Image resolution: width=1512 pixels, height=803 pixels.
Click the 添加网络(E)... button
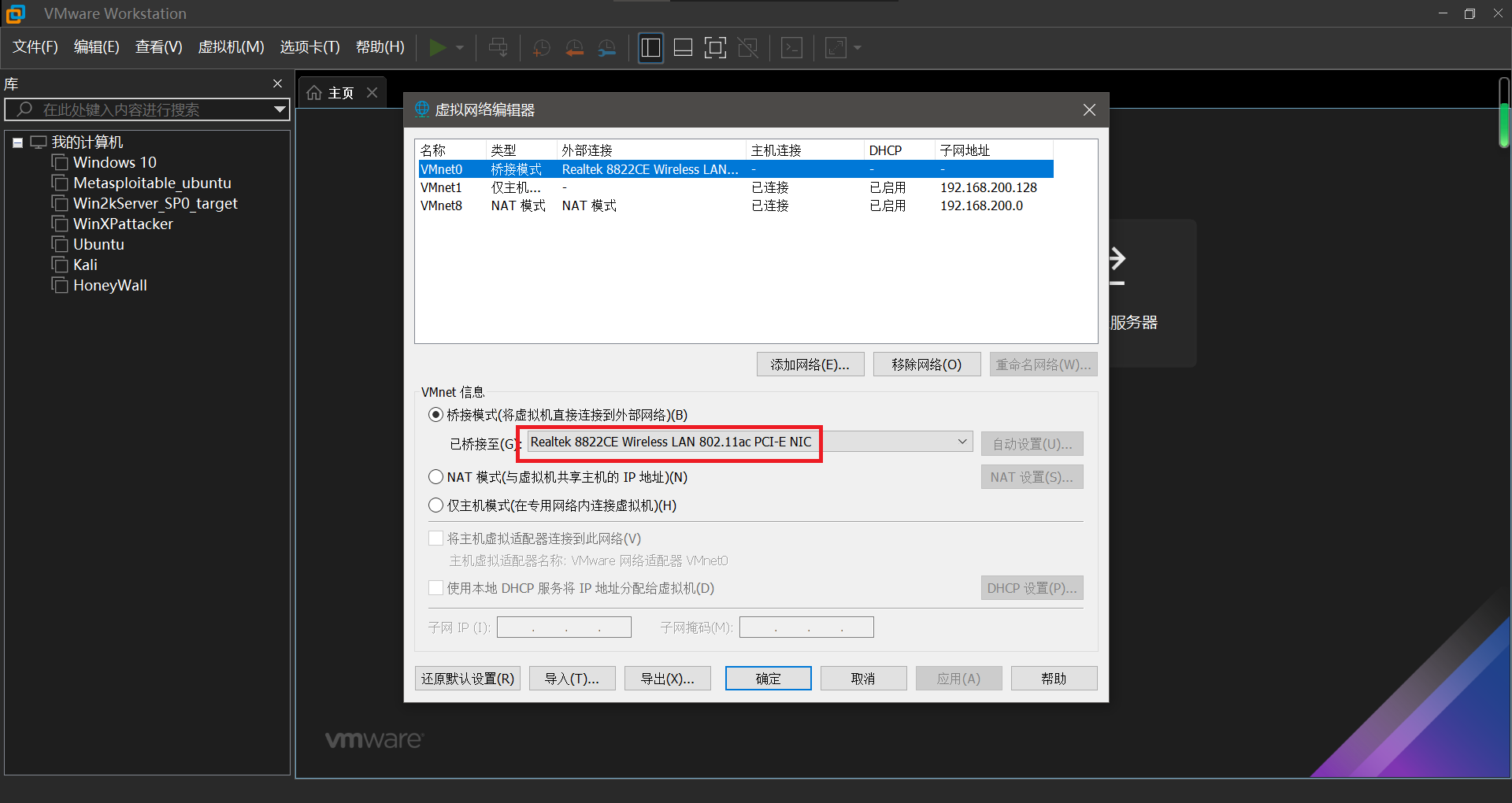[x=810, y=364]
